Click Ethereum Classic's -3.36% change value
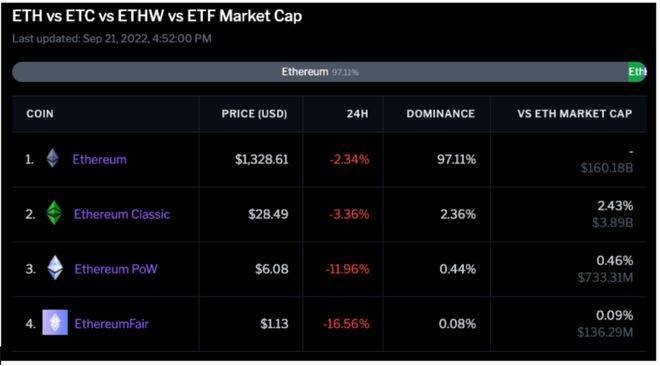660x366 pixels. pos(349,214)
